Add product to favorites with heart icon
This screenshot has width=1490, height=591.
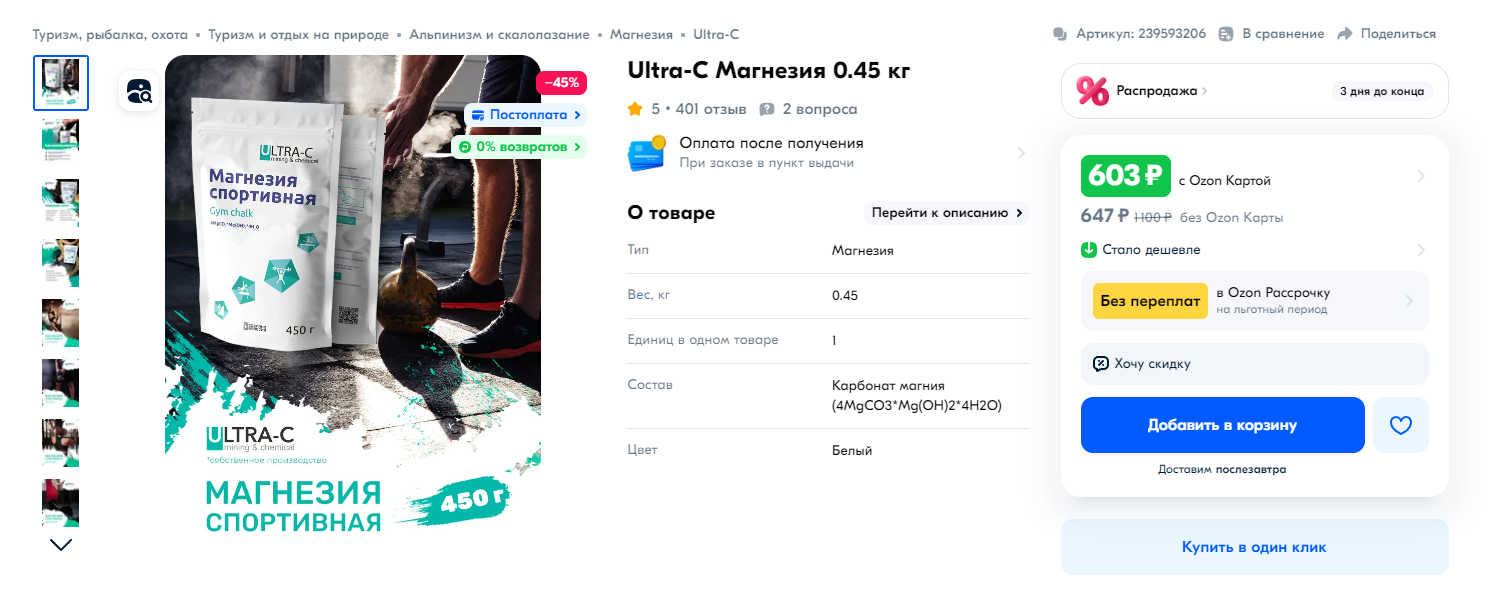click(x=1401, y=425)
